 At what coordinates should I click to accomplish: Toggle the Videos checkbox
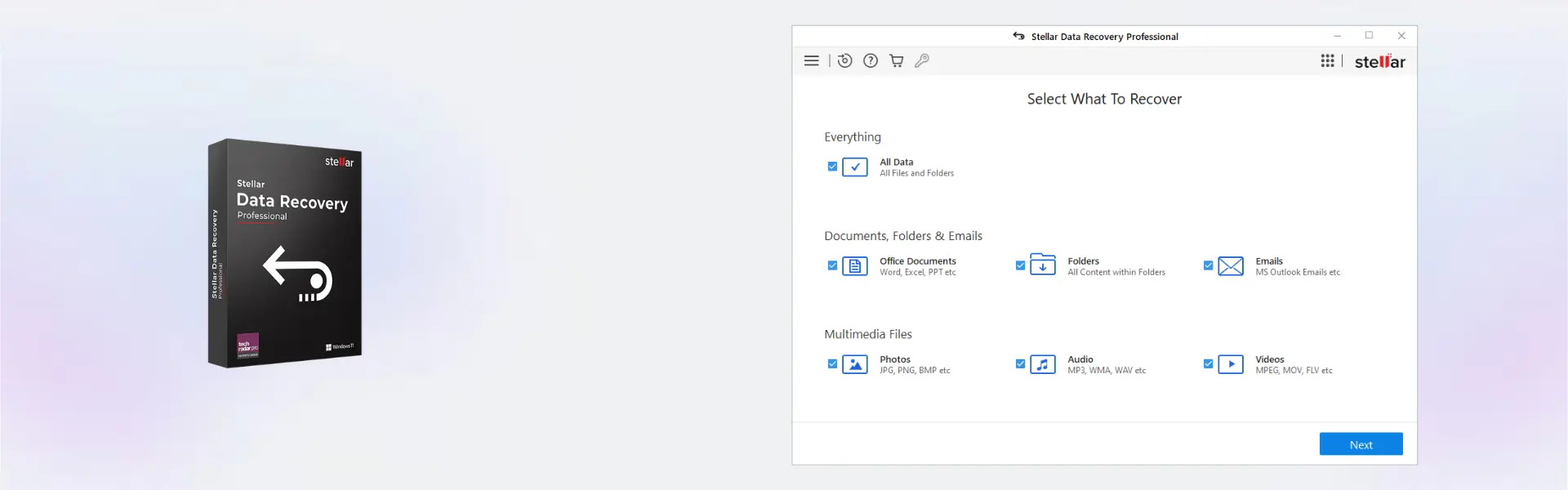pyautogui.click(x=1208, y=364)
